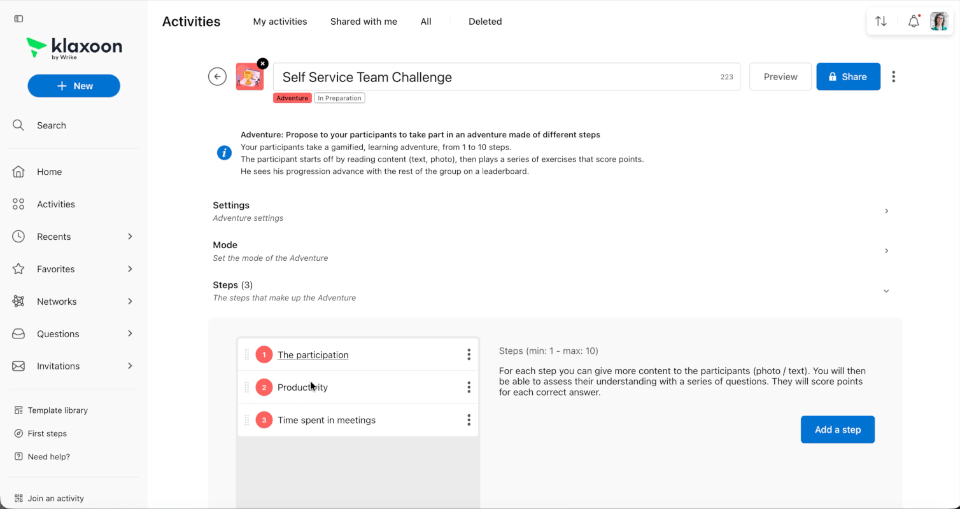Open the user profile avatar
This screenshot has width=960, height=509.
(939, 21)
